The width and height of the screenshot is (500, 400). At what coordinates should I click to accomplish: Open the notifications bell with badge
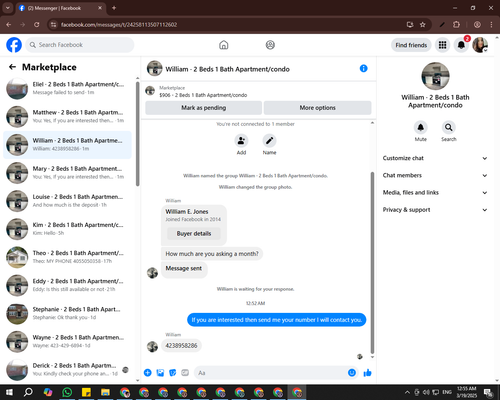coord(461,45)
